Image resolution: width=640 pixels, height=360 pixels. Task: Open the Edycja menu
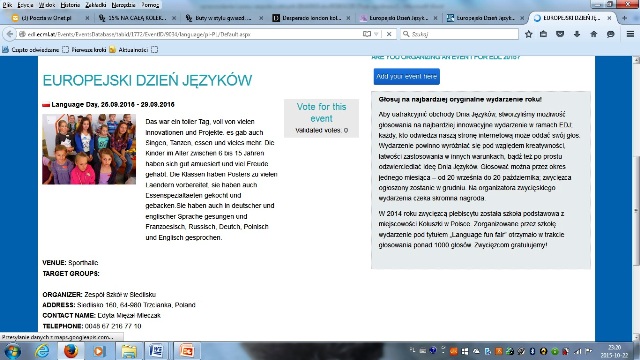click(25, 5)
